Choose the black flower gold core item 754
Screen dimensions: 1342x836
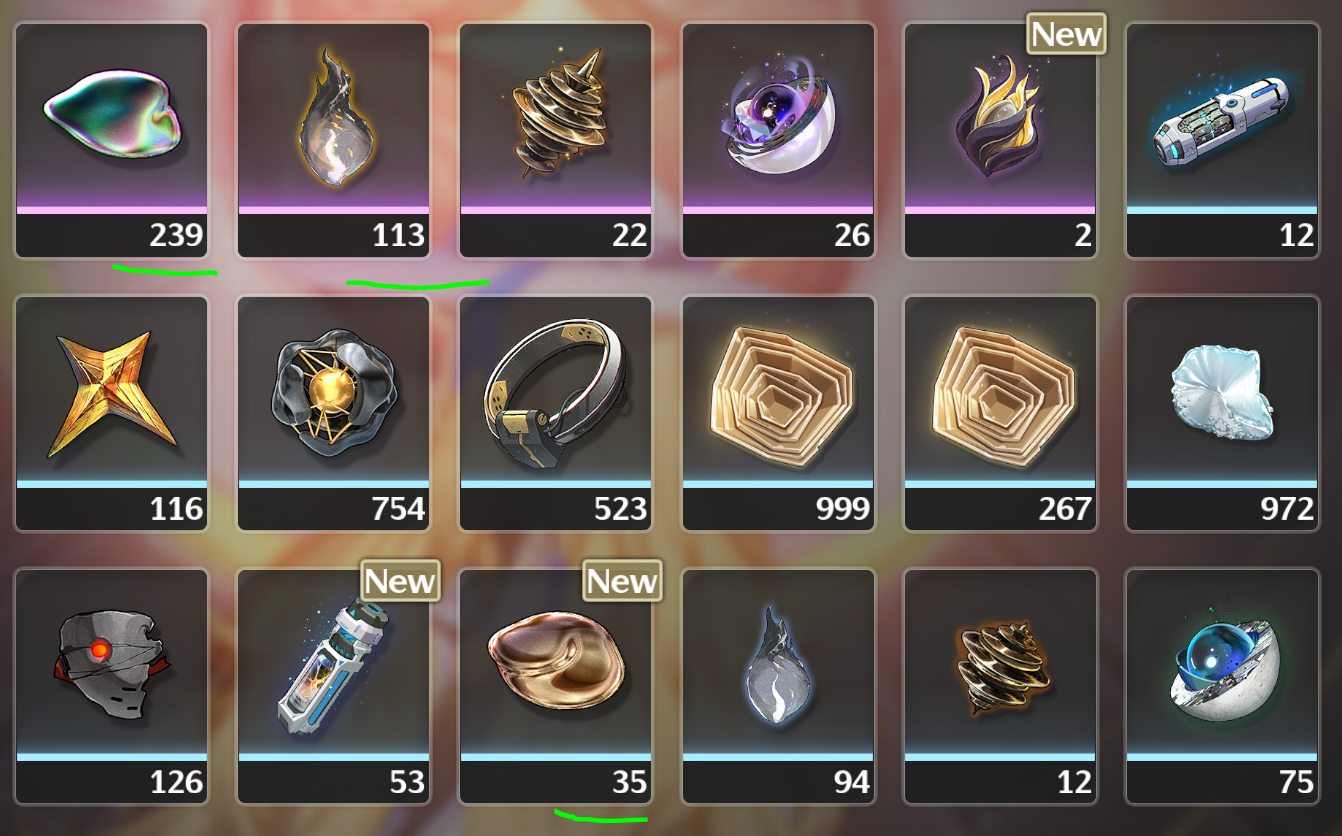(334, 413)
